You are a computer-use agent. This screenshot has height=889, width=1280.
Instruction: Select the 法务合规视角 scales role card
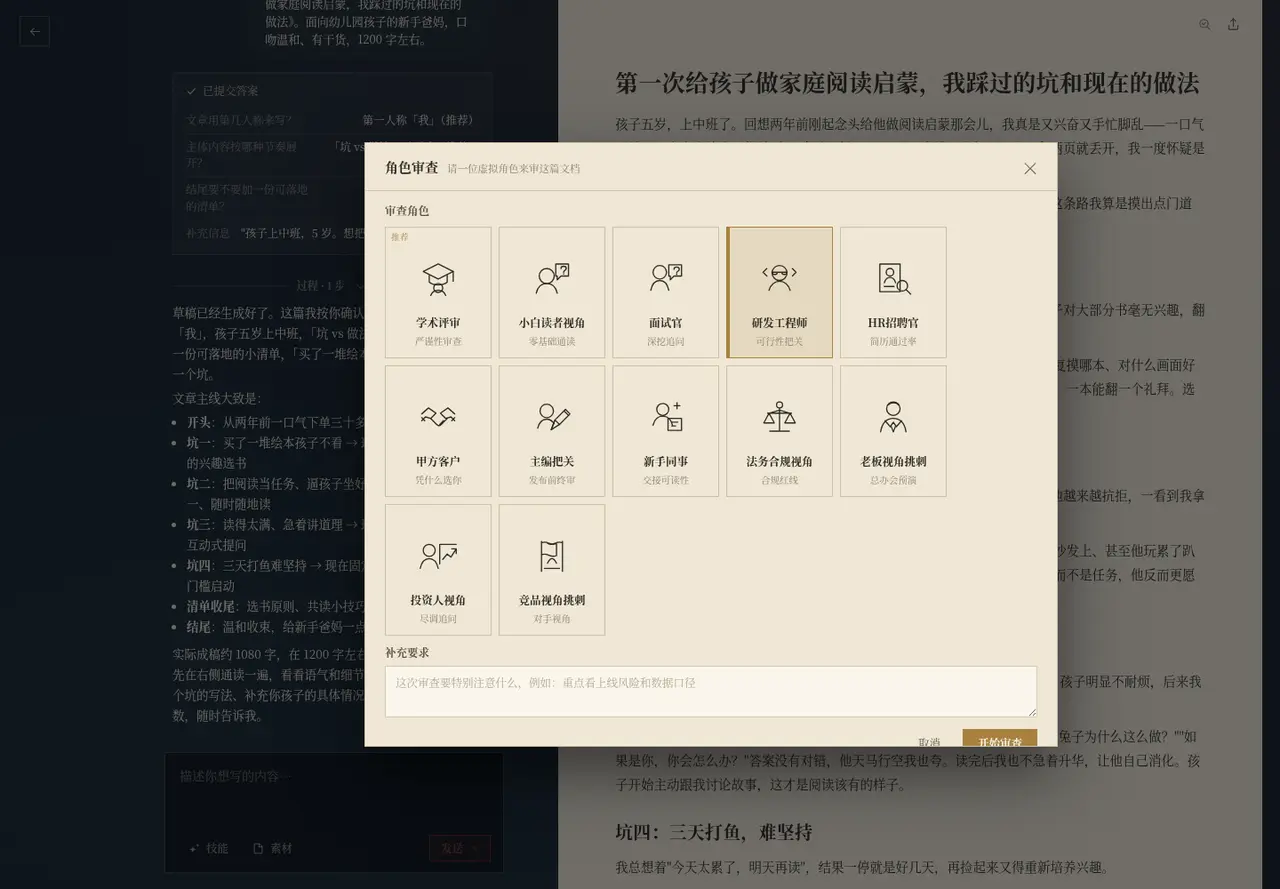point(779,431)
